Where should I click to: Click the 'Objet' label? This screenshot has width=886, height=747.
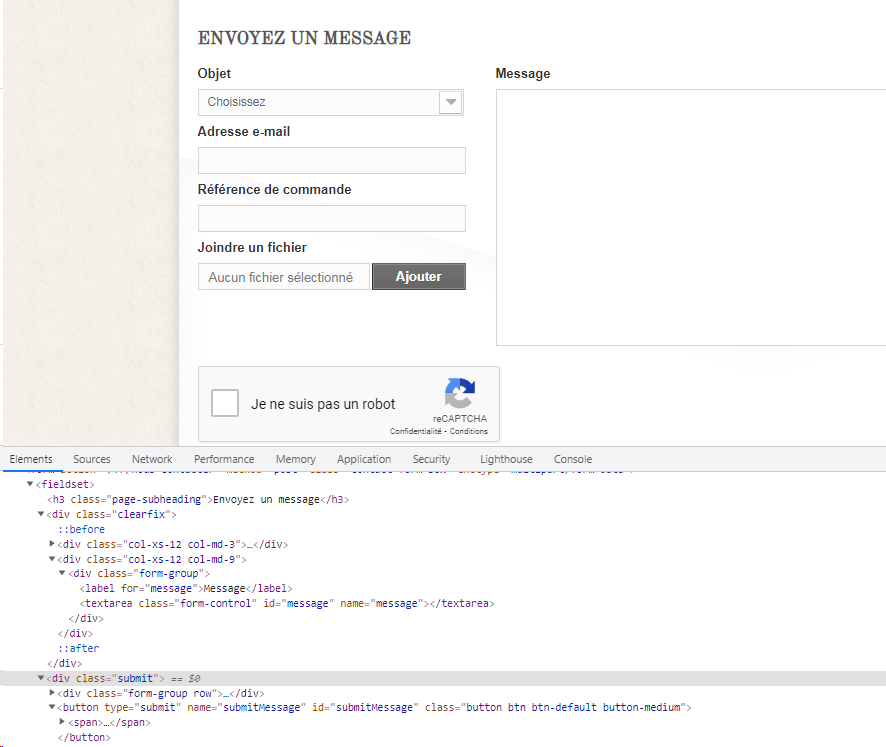coord(214,74)
